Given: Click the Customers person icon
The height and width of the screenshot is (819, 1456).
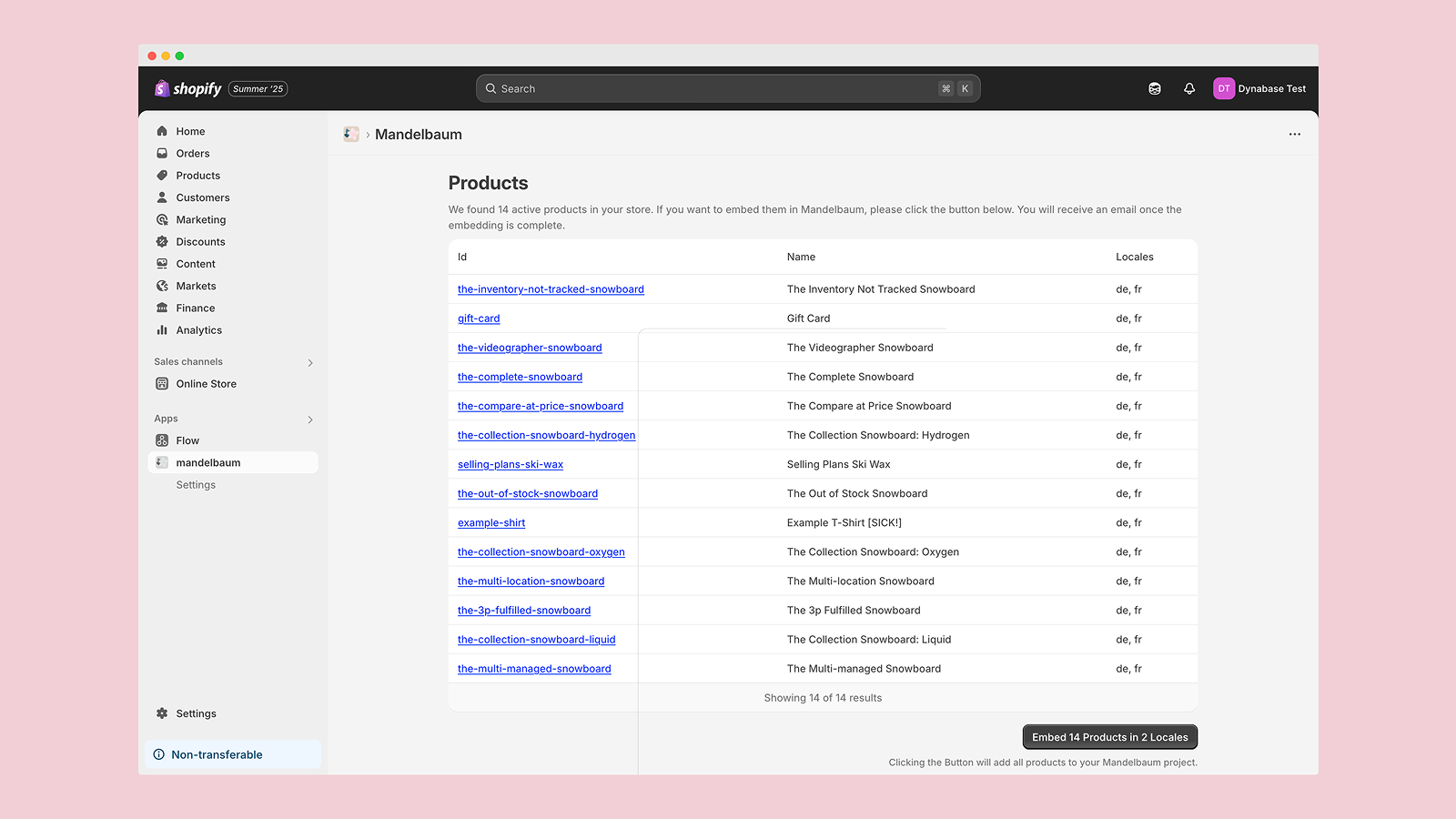Looking at the screenshot, I should tap(162, 197).
